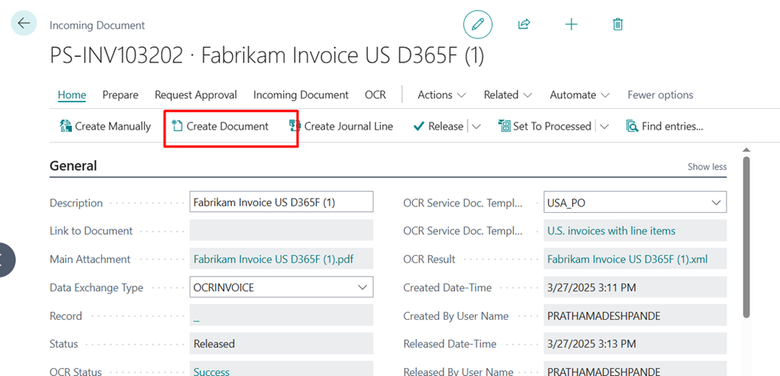Open the OCR Service Doc. Template dropdown
Viewport: 780px width, 376px height.
(x=635, y=202)
